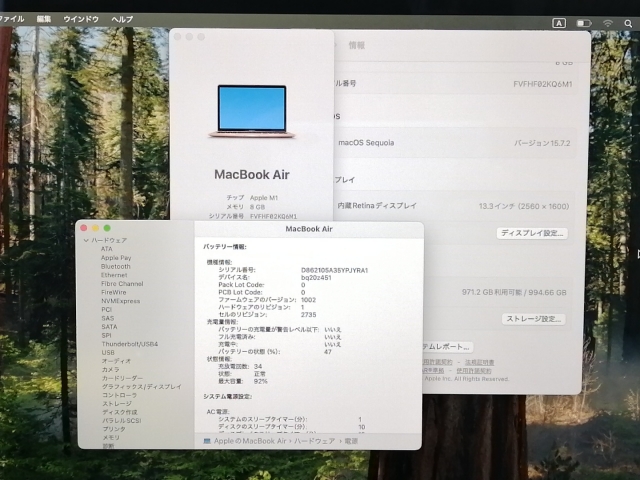This screenshot has height=480, width=640.
Task: Click the チップ Apple M1 line
Action: 252,198
